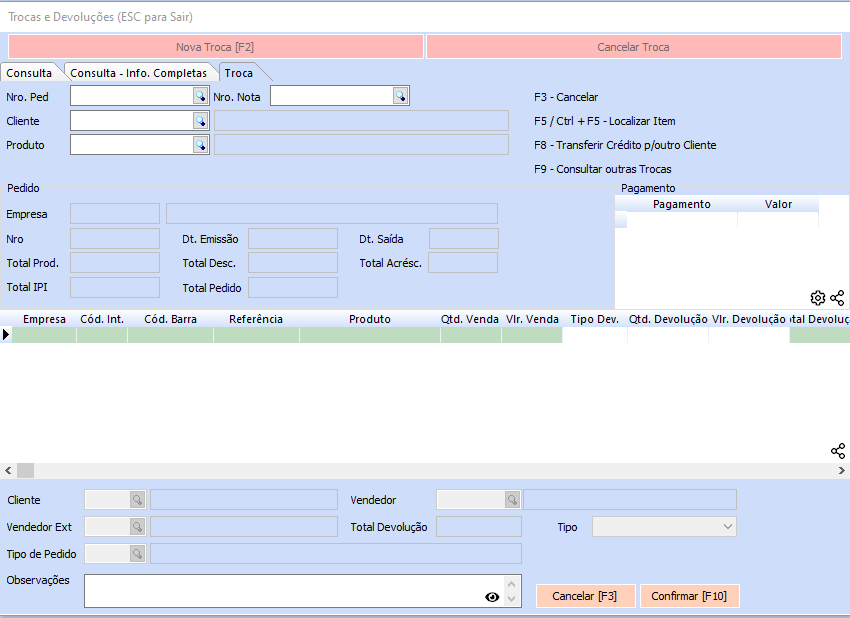The width and height of the screenshot is (850, 618).
Task: Click the scroll down arrow in Observações
Action: [513, 599]
